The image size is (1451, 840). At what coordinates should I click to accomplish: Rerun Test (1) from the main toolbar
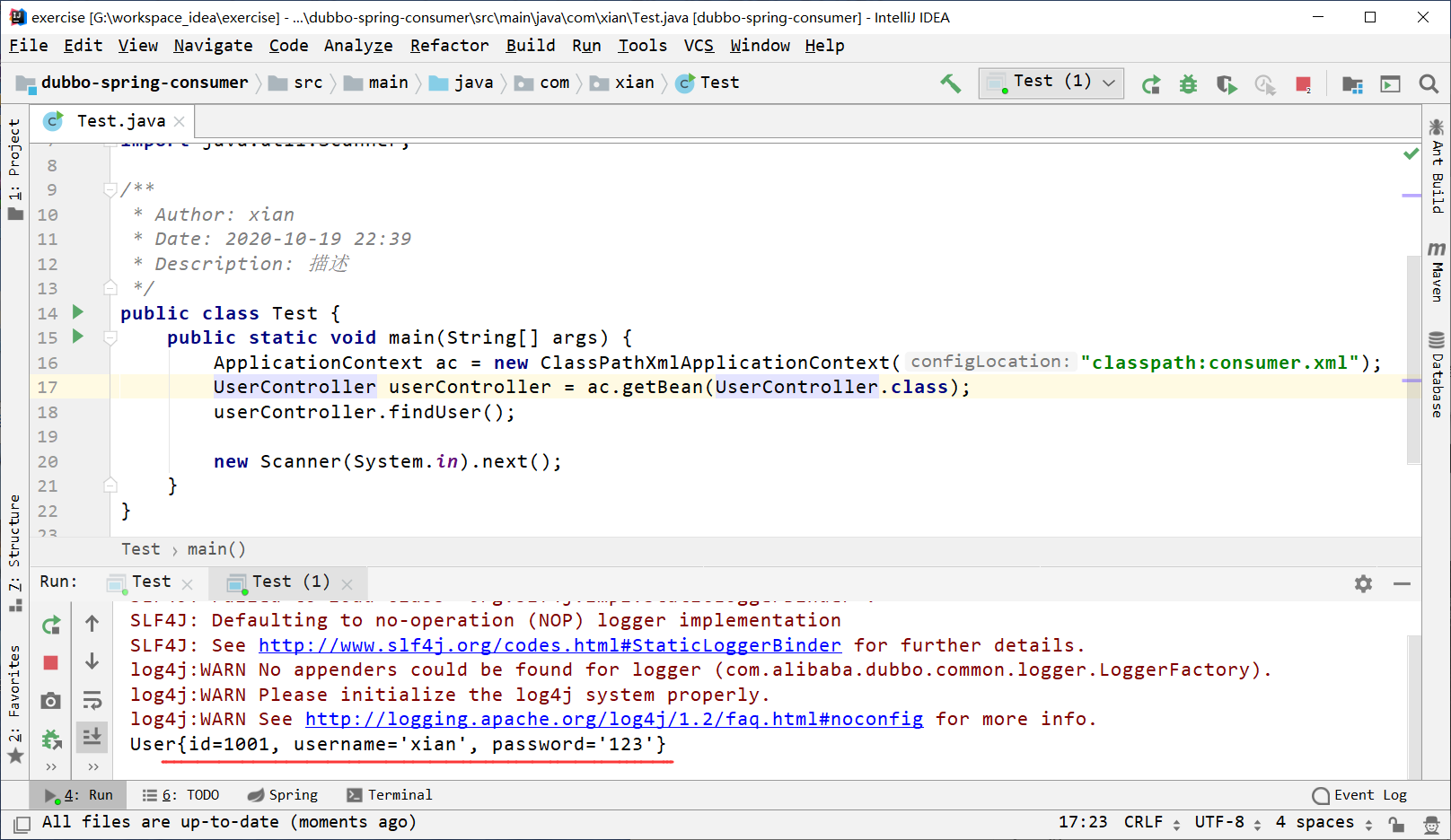[x=1150, y=84]
